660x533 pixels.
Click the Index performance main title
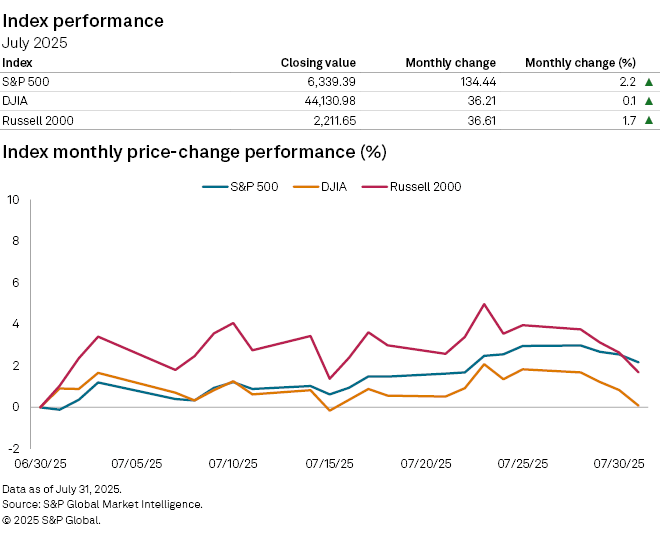click(x=83, y=21)
